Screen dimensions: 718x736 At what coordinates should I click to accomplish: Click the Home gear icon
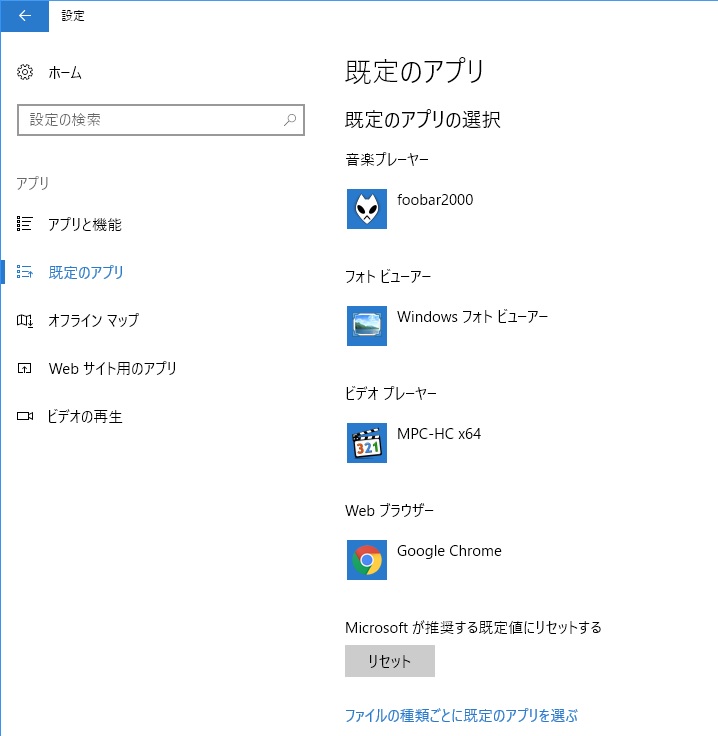[x=25, y=72]
